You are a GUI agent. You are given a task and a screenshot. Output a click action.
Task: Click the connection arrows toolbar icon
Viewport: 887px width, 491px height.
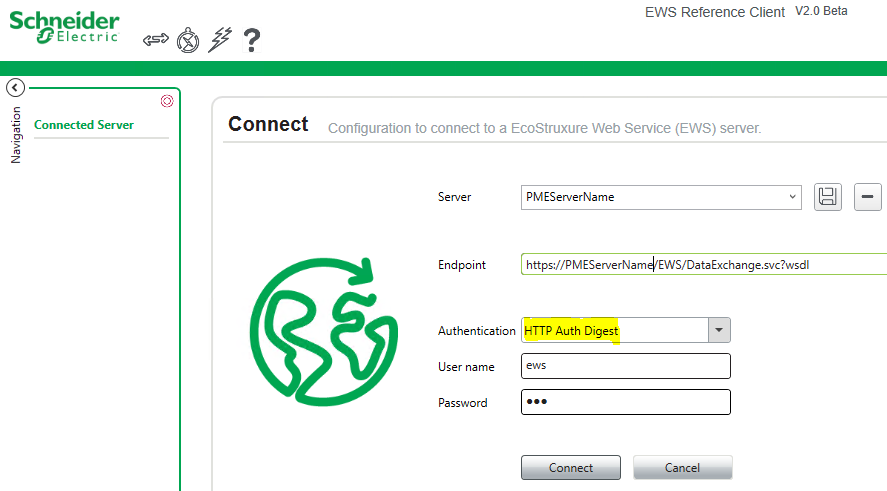pyautogui.click(x=156, y=40)
